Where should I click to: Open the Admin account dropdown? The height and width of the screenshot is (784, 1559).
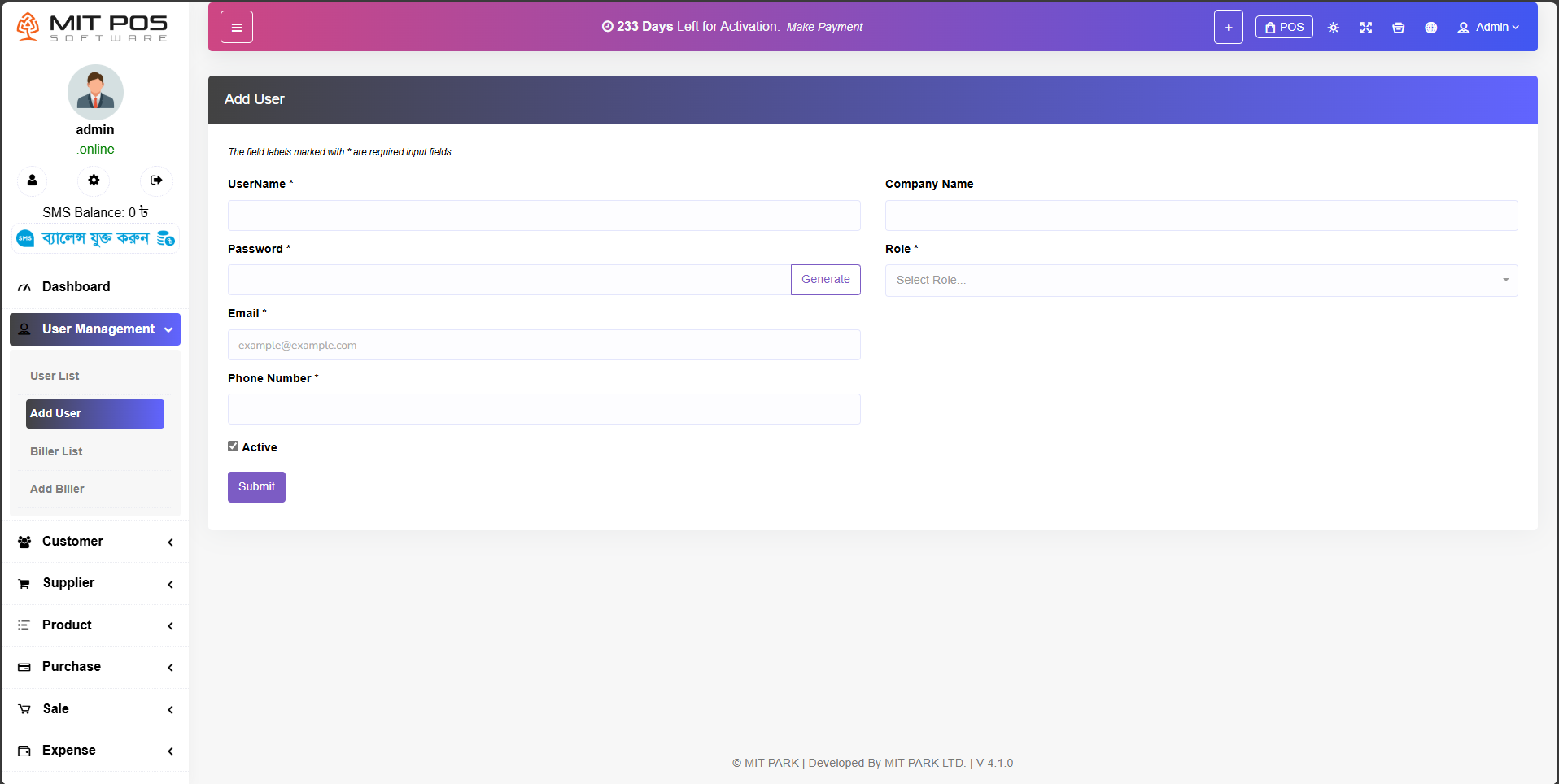pos(1487,28)
